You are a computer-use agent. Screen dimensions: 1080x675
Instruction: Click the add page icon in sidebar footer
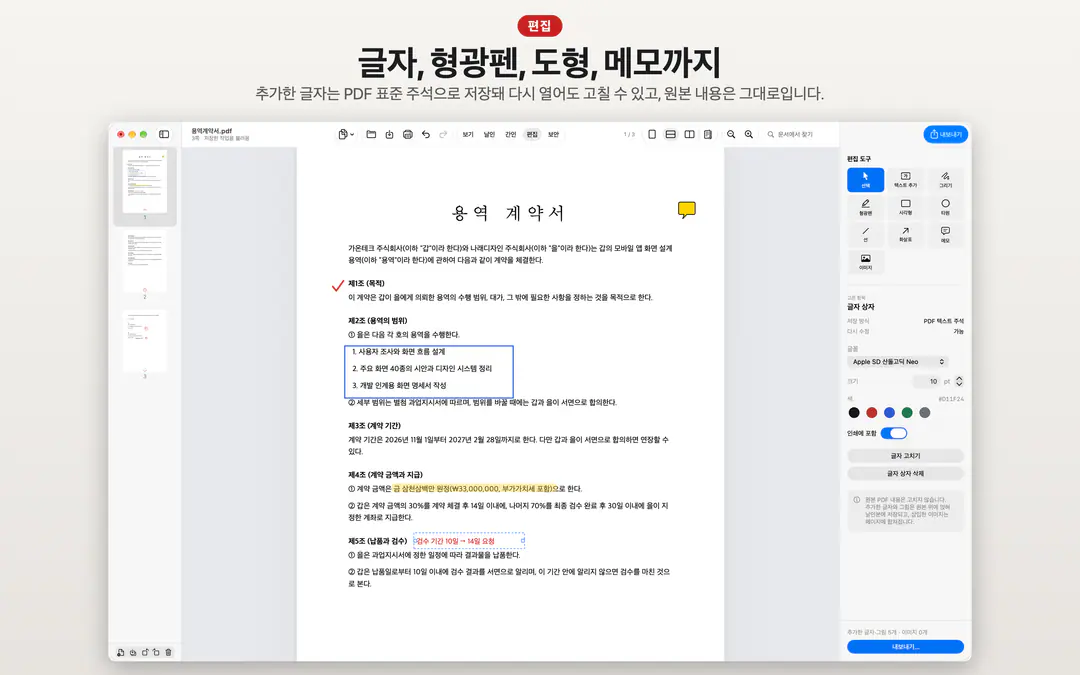(121, 652)
